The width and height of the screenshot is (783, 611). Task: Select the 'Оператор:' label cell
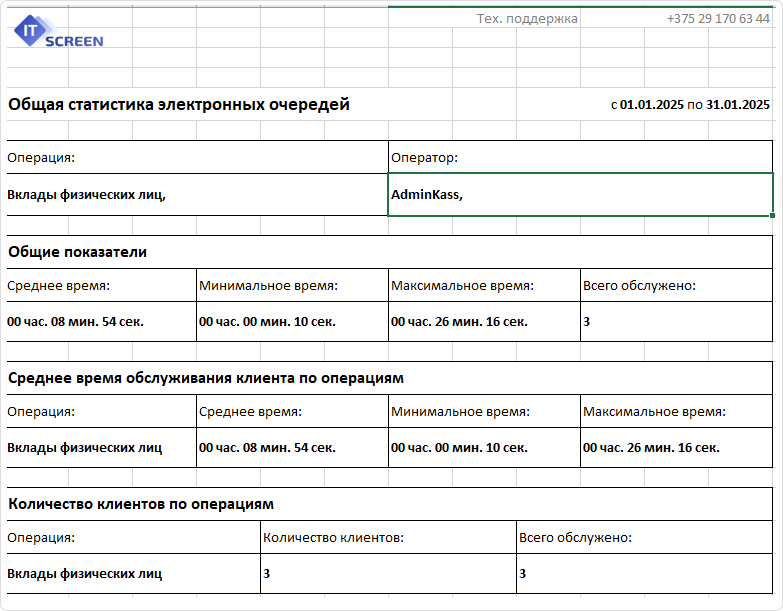pos(424,157)
